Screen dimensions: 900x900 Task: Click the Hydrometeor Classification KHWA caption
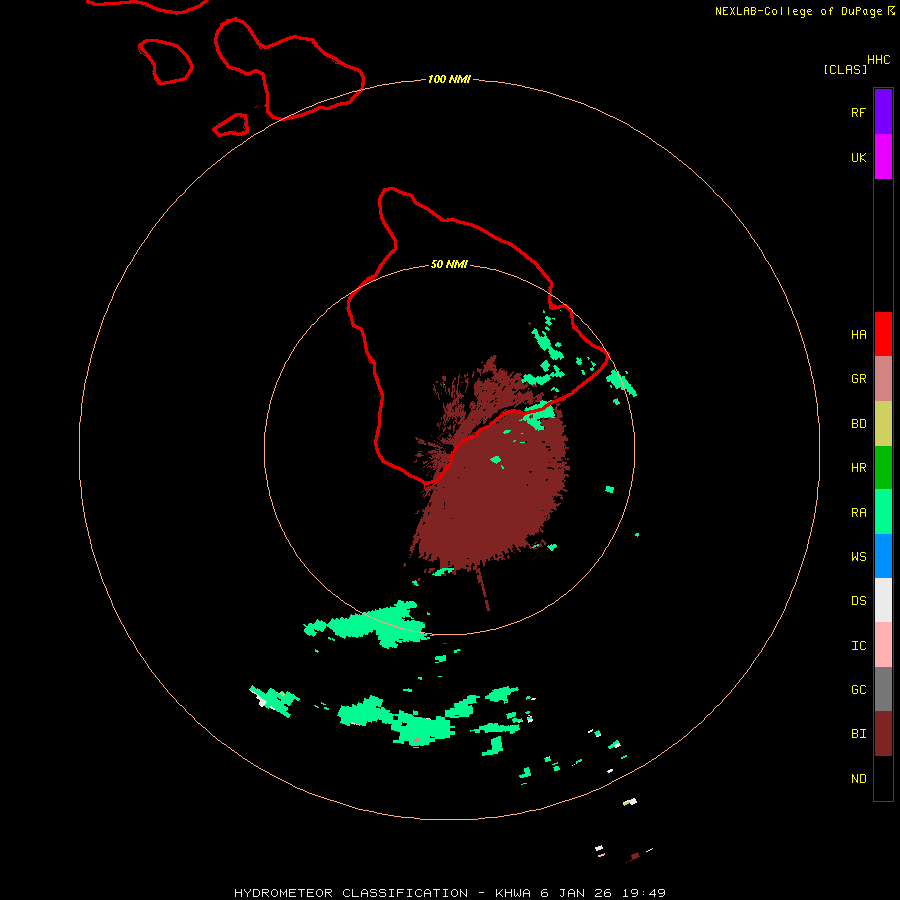pyautogui.click(x=449, y=893)
